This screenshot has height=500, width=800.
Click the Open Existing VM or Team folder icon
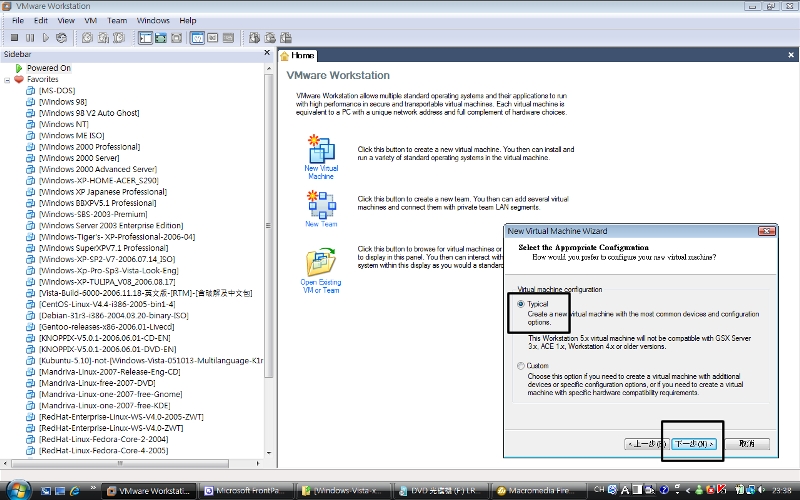point(320,262)
